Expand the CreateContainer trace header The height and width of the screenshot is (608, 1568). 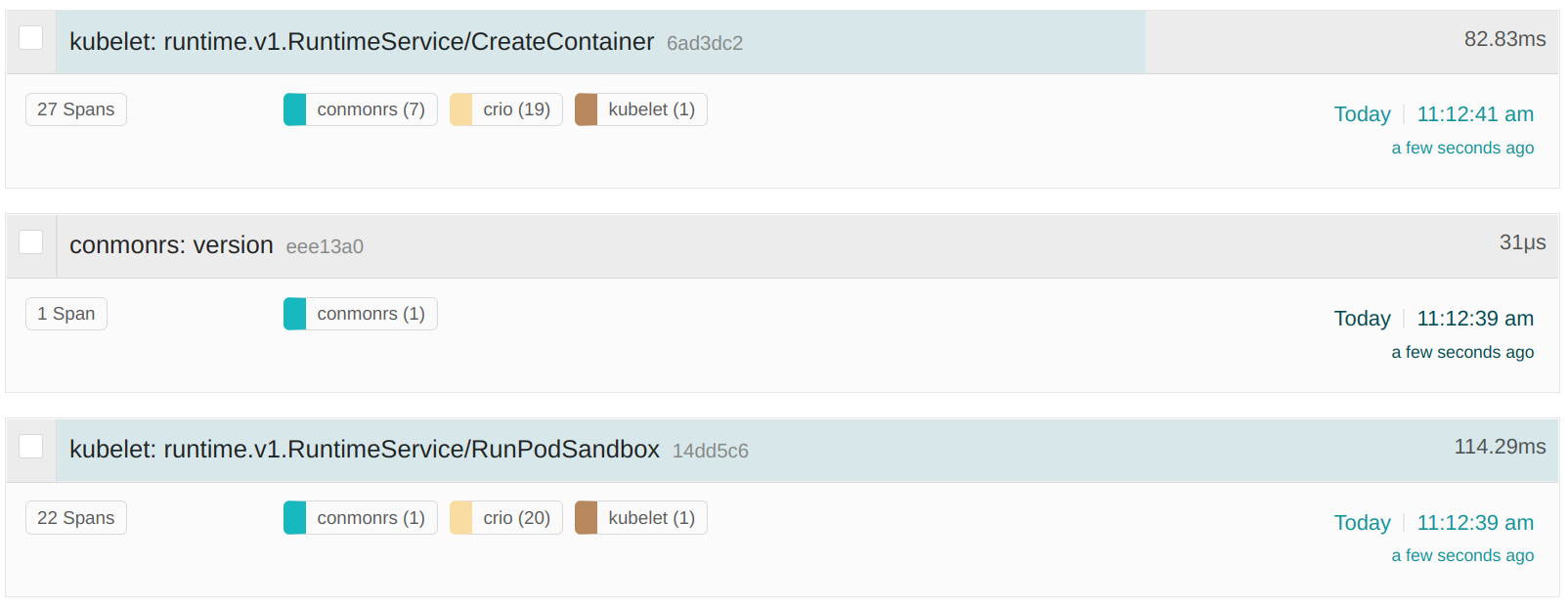click(x=360, y=42)
